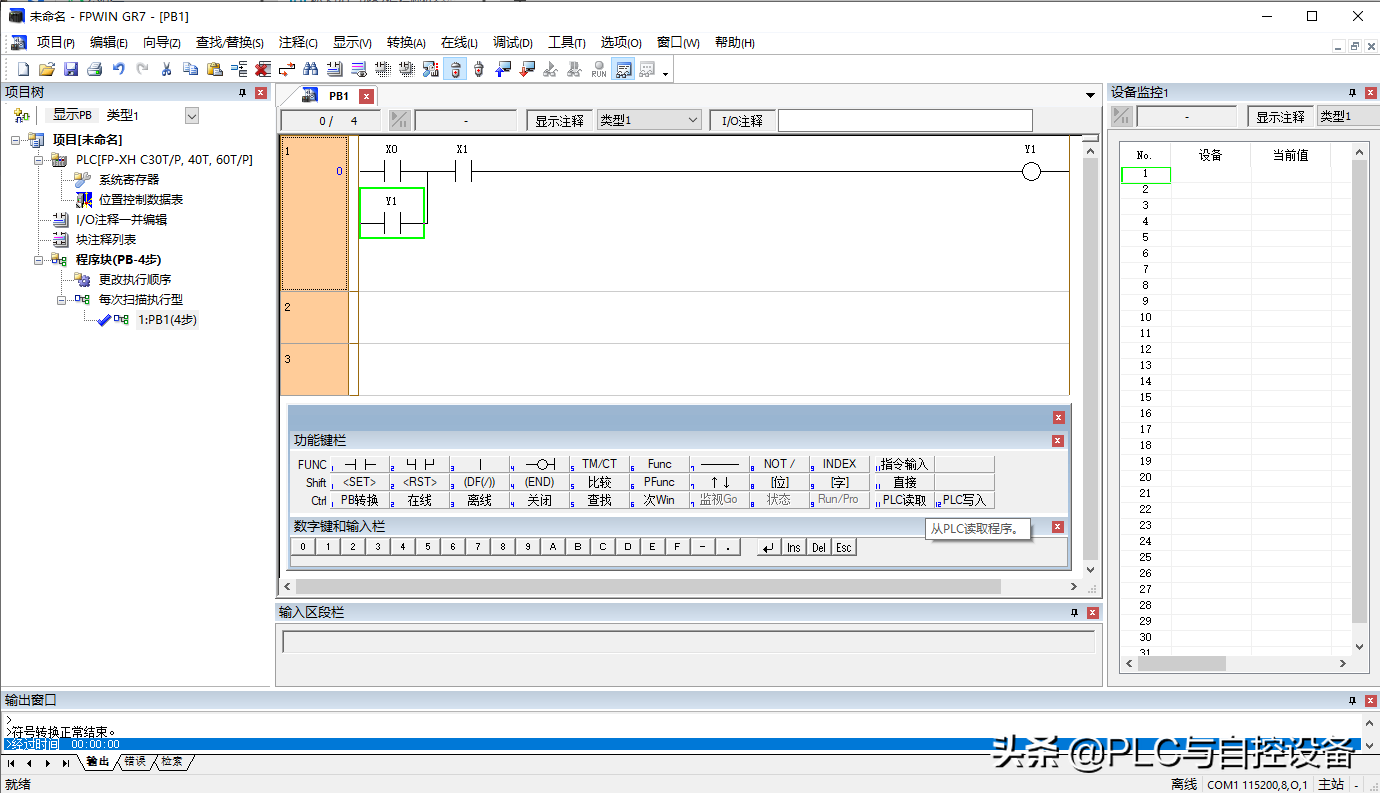1380x793 pixels.
Task: Click the Upload from PLC icon (blue arrow)
Action: click(503, 69)
